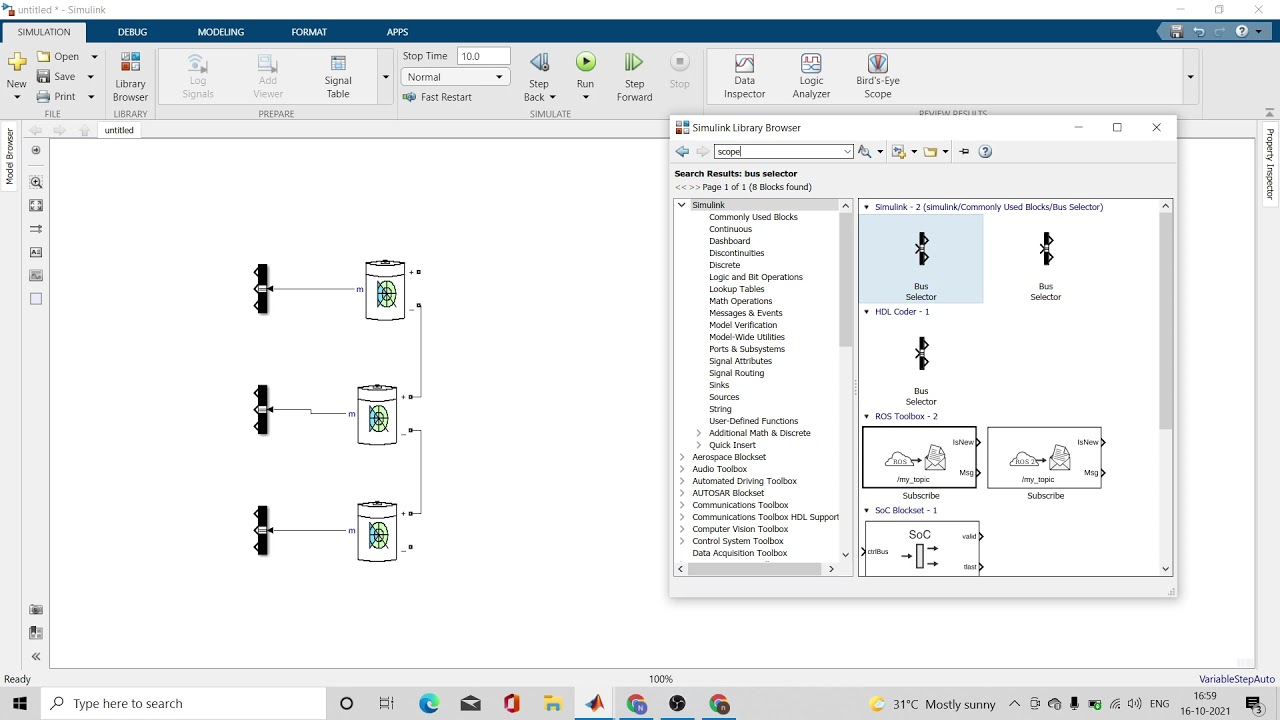1280x720 pixels.
Task: Collapse the Simulink library tree node
Action: 683,205
